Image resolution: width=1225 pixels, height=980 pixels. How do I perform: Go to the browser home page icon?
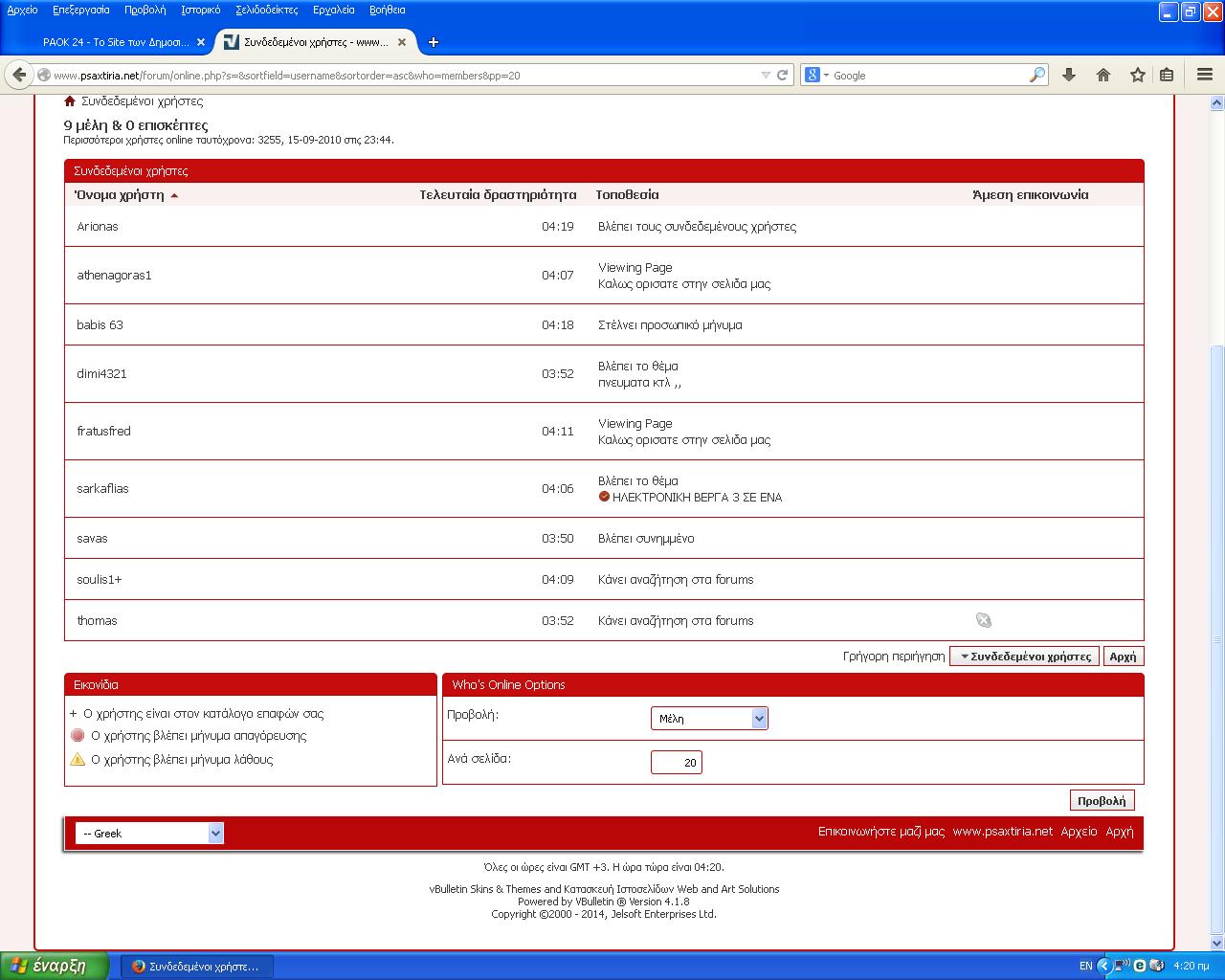(x=1103, y=75)
